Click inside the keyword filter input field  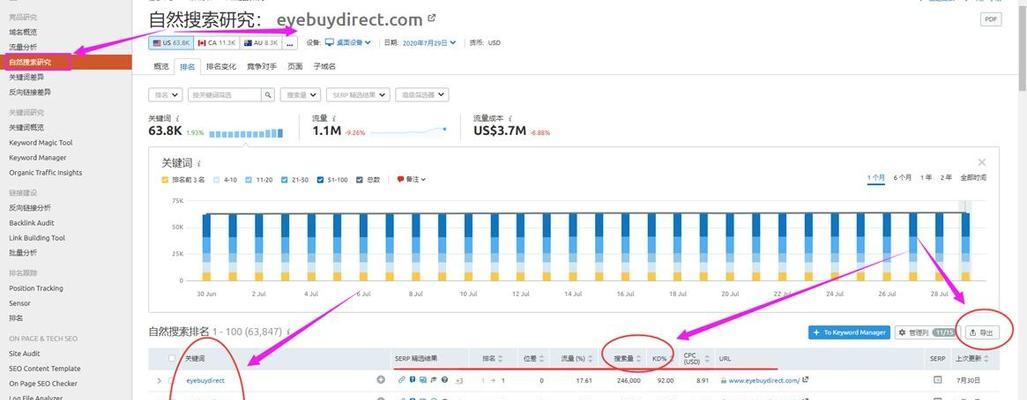tap(225, 95)
